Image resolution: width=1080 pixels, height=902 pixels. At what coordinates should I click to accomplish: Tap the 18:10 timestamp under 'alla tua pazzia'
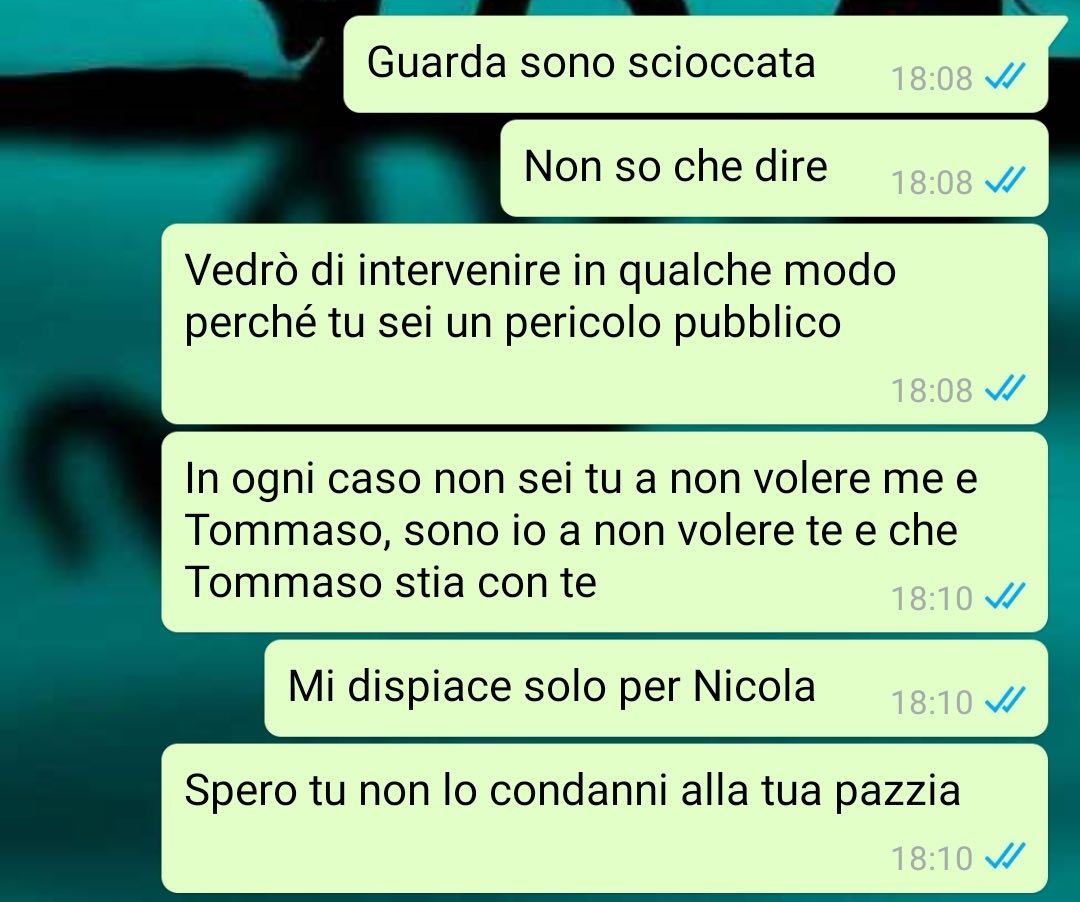(x=931, y=859)
